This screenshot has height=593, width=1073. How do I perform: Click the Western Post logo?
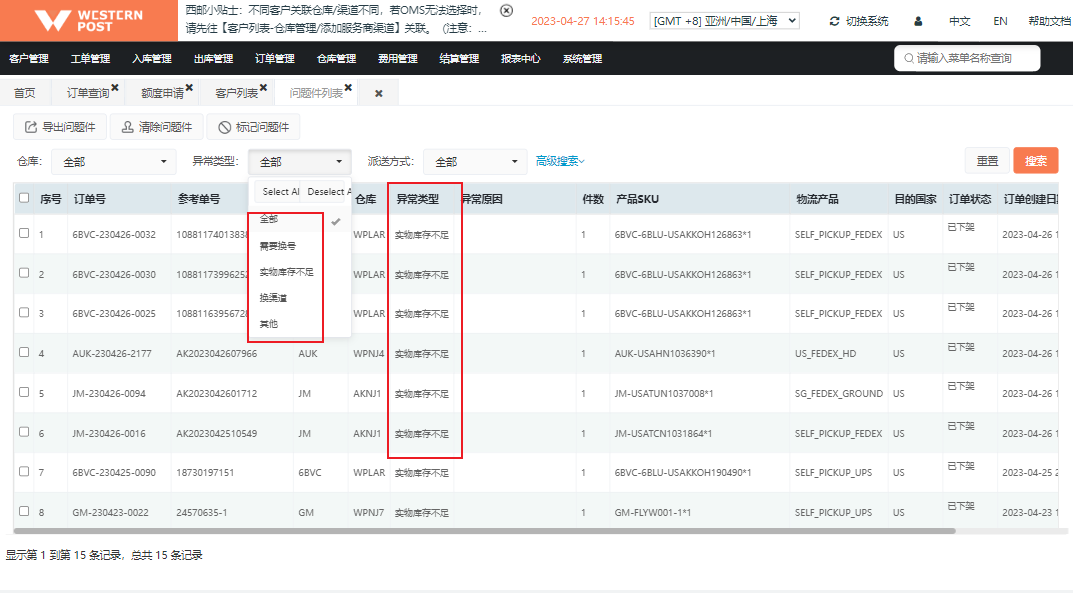click(x=89, y=21)
